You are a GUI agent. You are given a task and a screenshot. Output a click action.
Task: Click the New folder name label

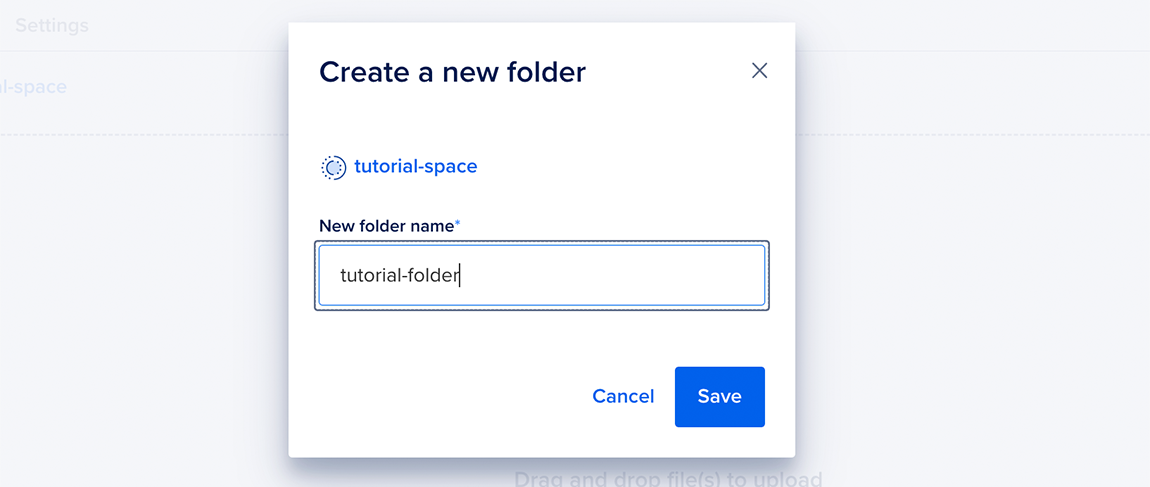(x=387, y=226)
